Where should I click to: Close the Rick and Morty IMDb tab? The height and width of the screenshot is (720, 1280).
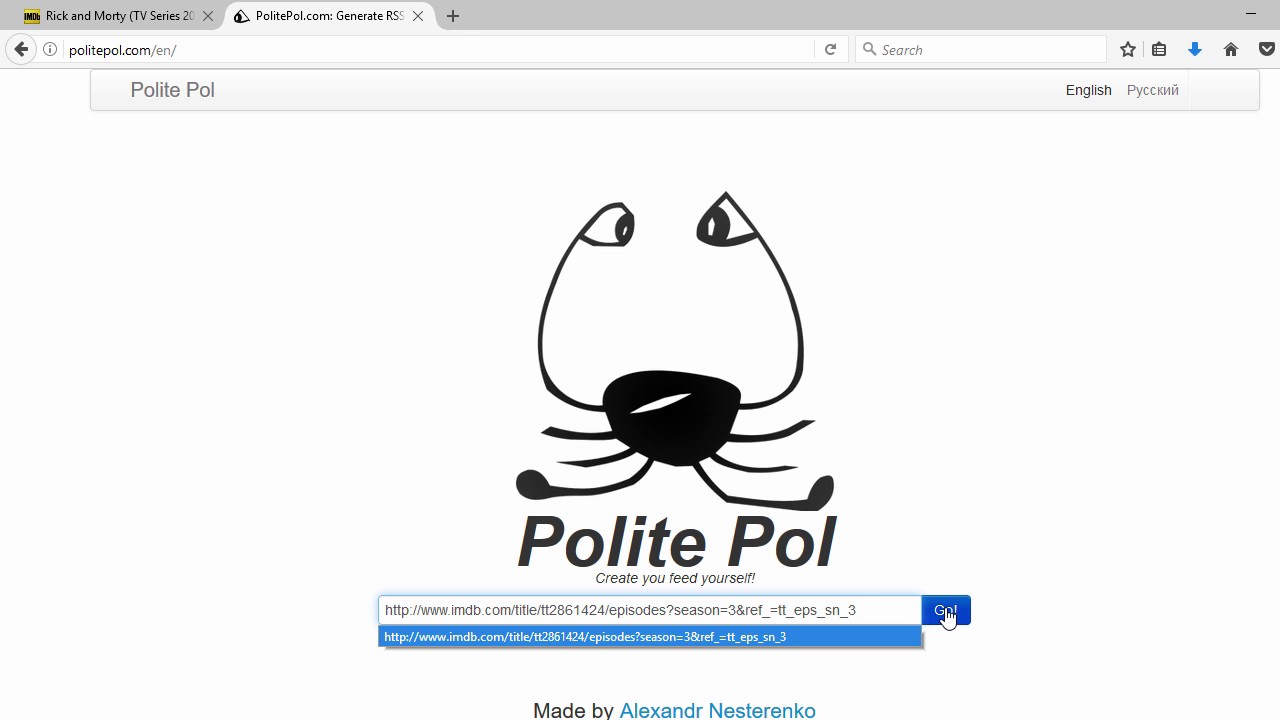pos(208,16)
